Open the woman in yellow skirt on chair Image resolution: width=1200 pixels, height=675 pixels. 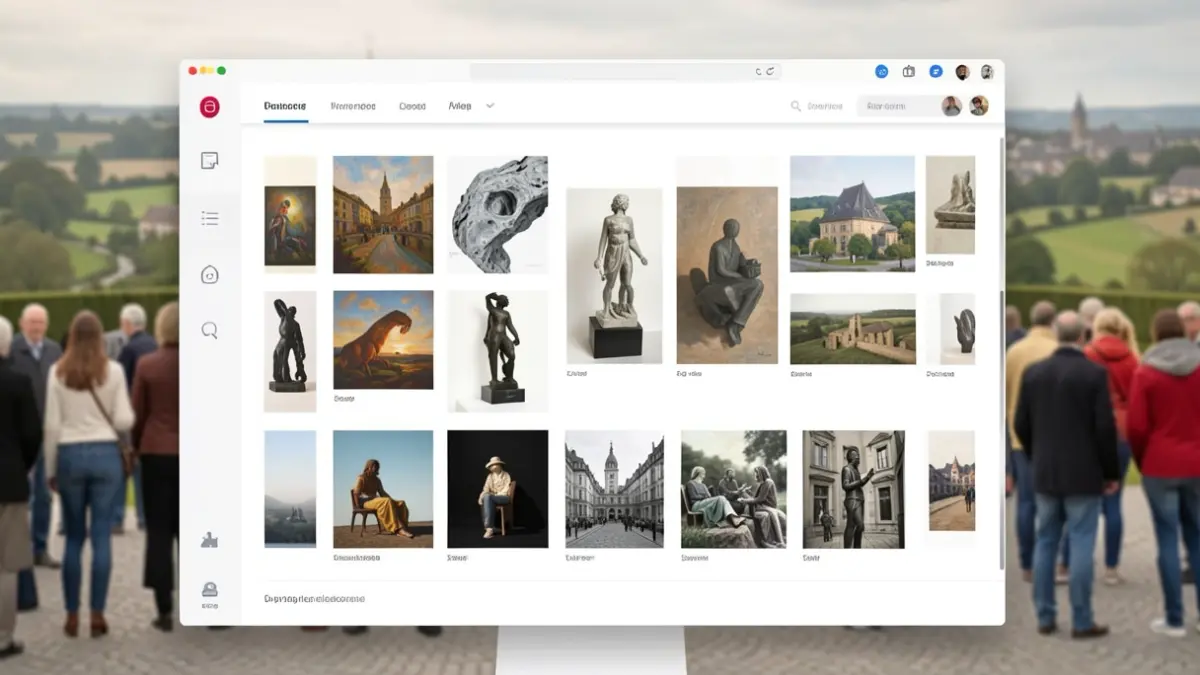pos(383,489)
